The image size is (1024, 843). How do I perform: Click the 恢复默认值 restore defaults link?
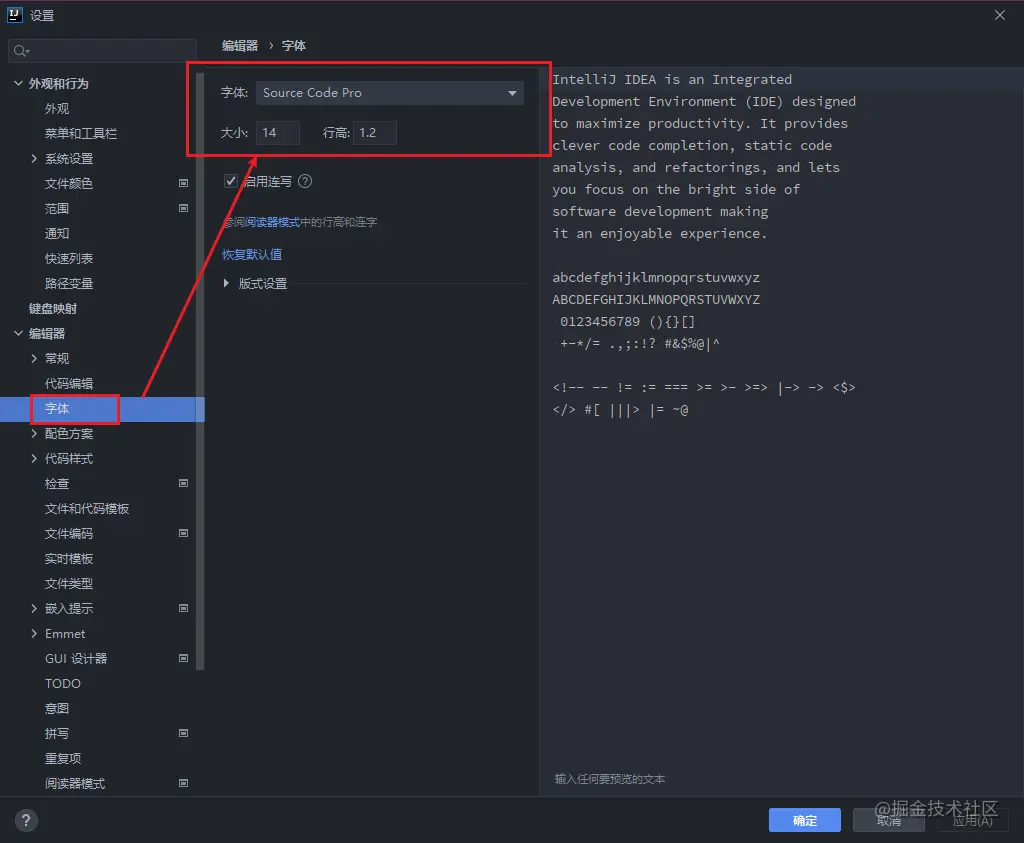coord(252,254)
